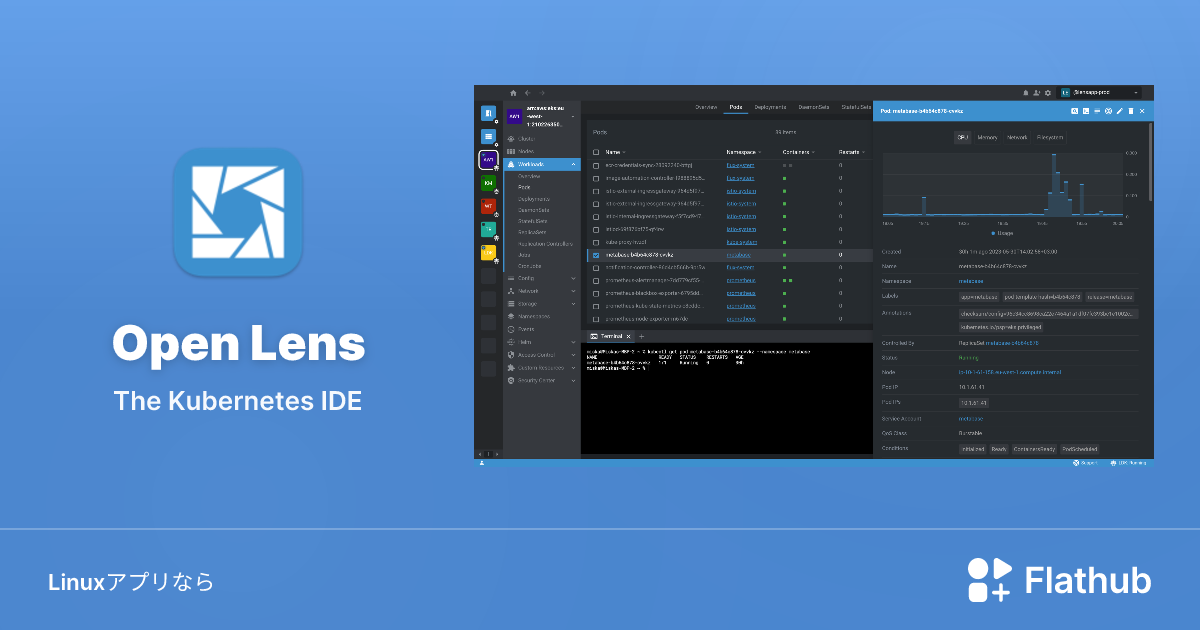Select all pods with the header checkbox
Screen dimensions: 1200x630
click(x=595, y=153)
